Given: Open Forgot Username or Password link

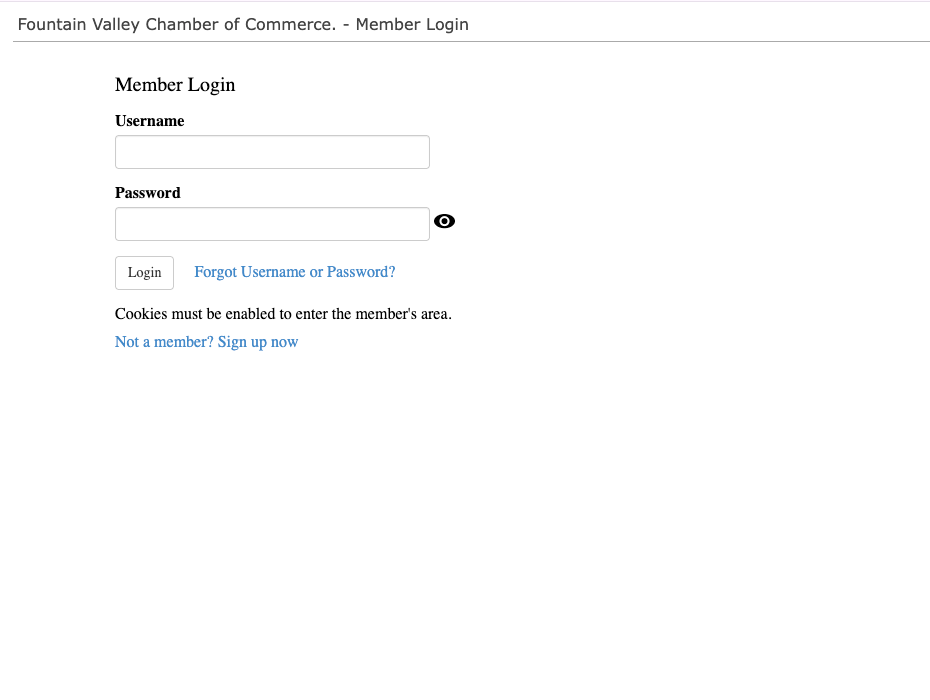Looking at the screenshot, I should [x=295, y=272].
